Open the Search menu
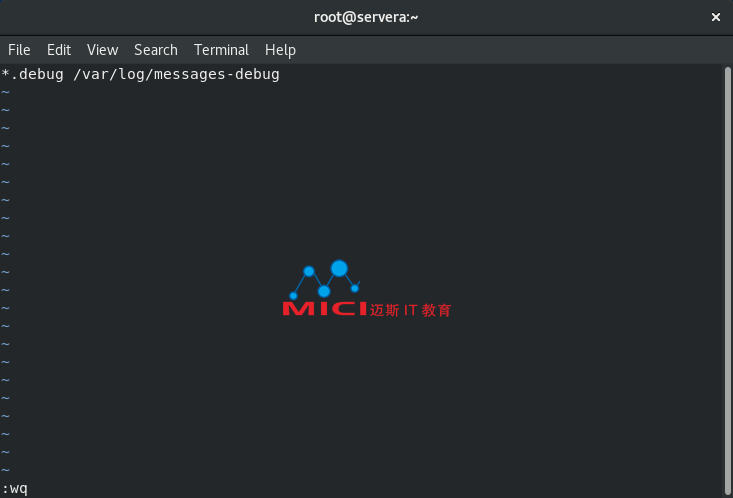Screen dimensions: 733x498 tap(156, 50)
